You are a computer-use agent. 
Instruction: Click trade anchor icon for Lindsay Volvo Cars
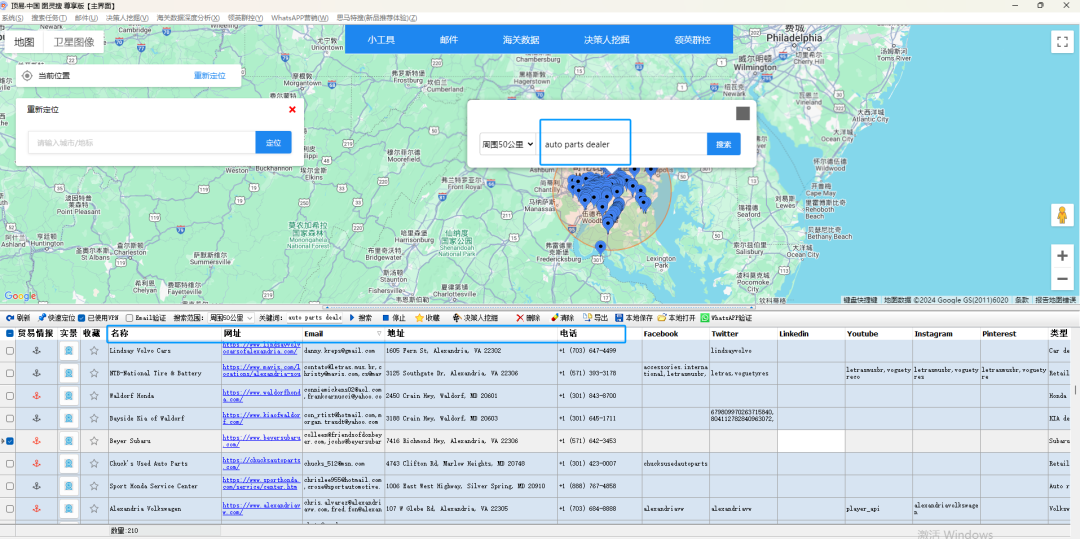point(38,350)
